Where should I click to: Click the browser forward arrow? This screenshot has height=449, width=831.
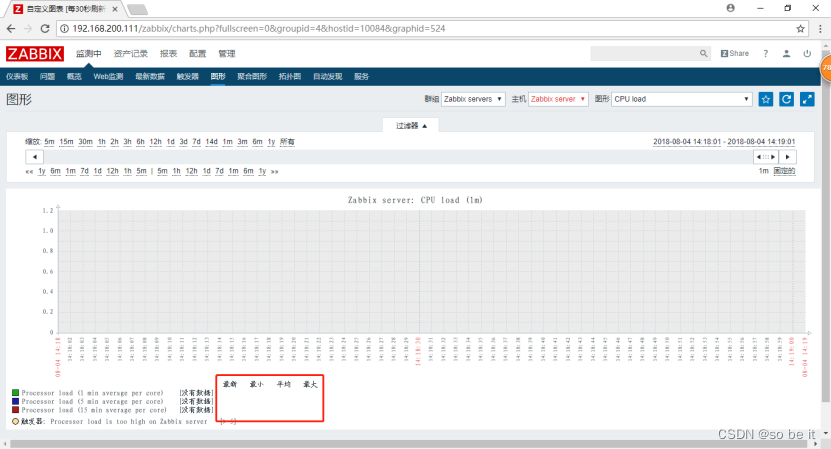(x=28, y=29)
